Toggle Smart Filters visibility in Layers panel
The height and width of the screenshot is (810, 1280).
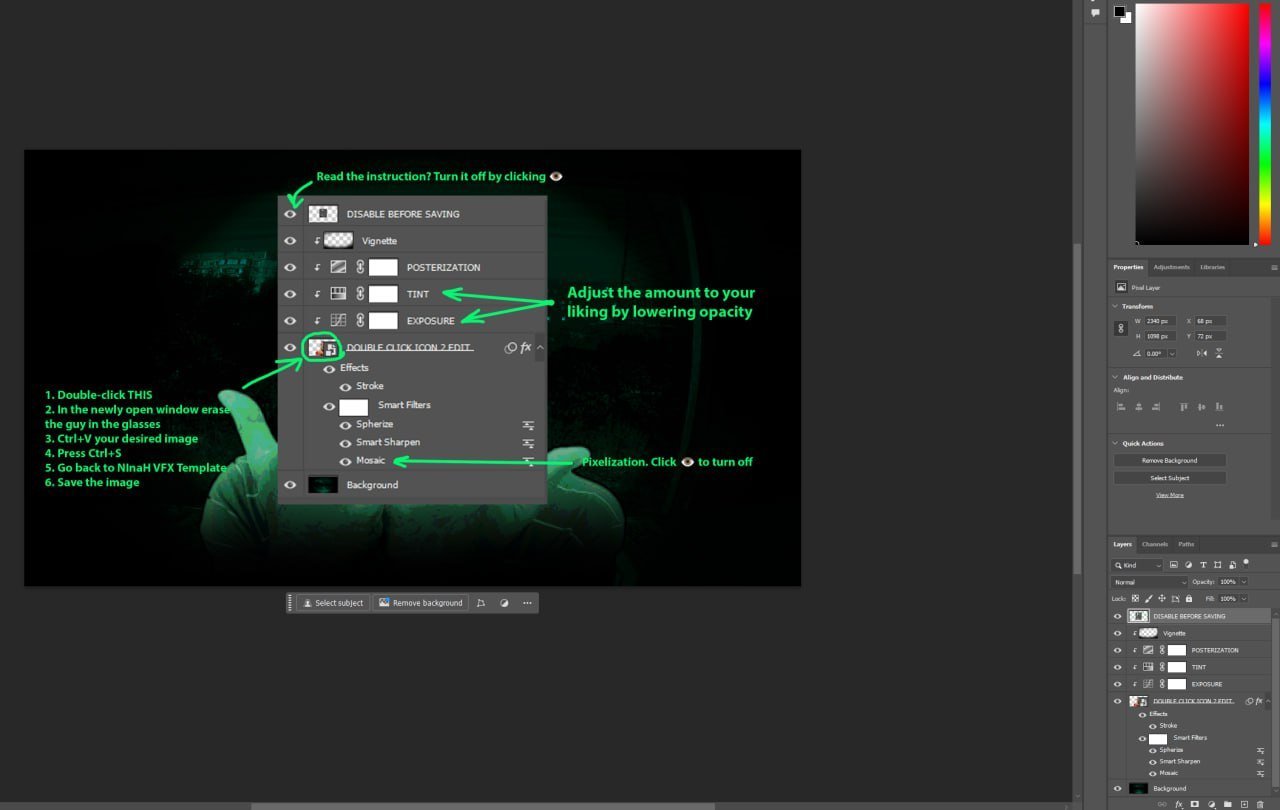pos(1142,738)
